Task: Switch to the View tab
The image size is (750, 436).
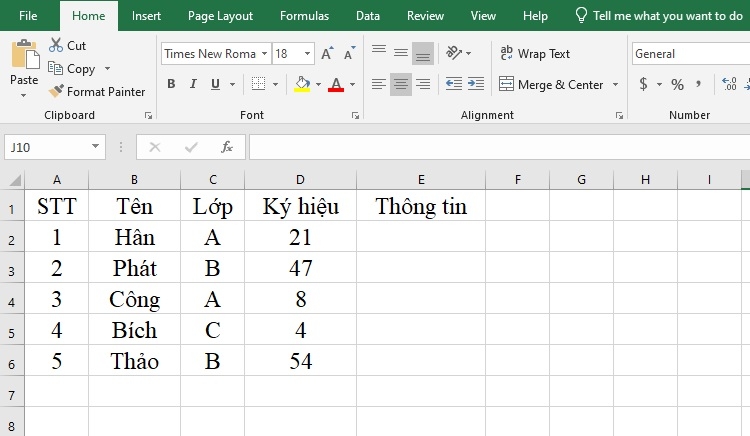Action: coord(483,16)
